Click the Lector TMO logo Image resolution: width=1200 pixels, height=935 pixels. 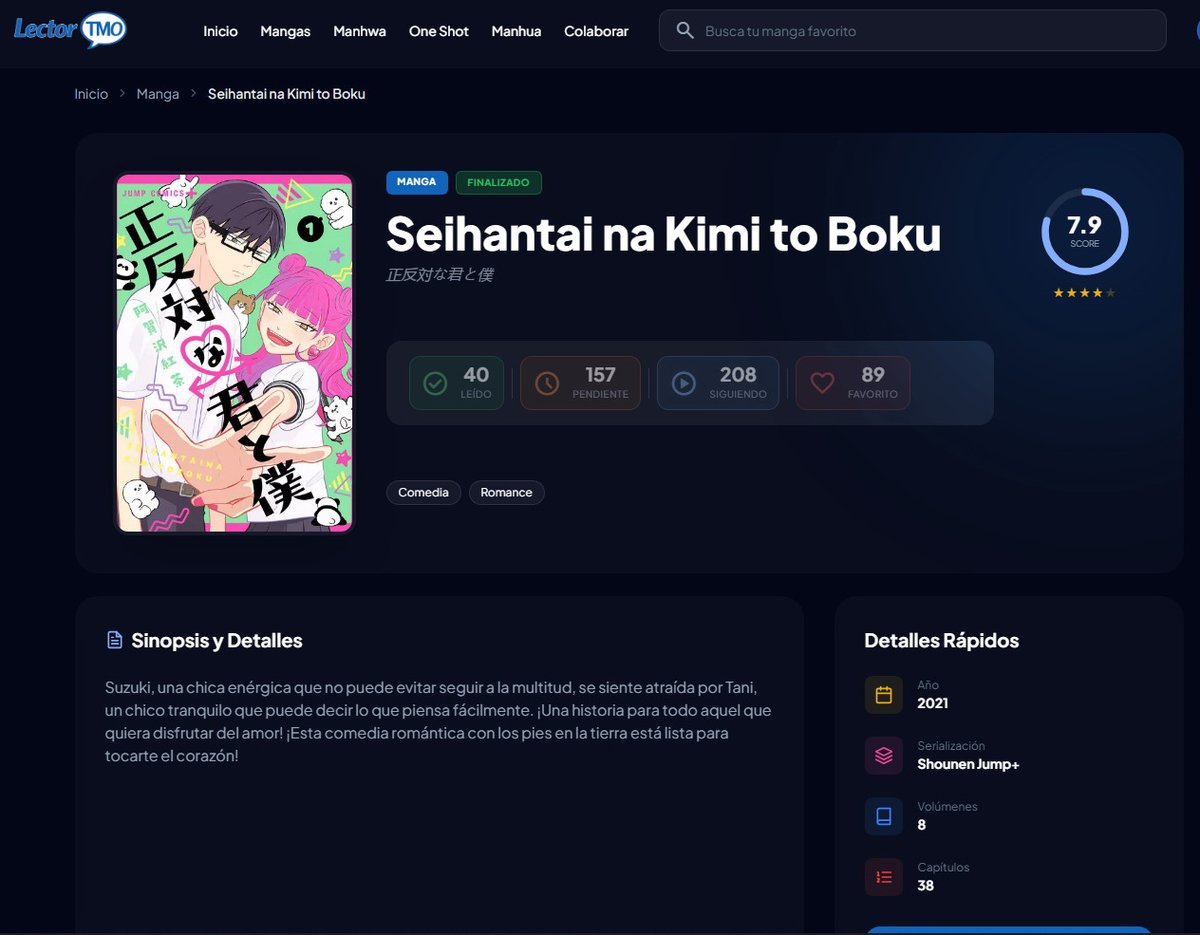[x=70, y=30]
